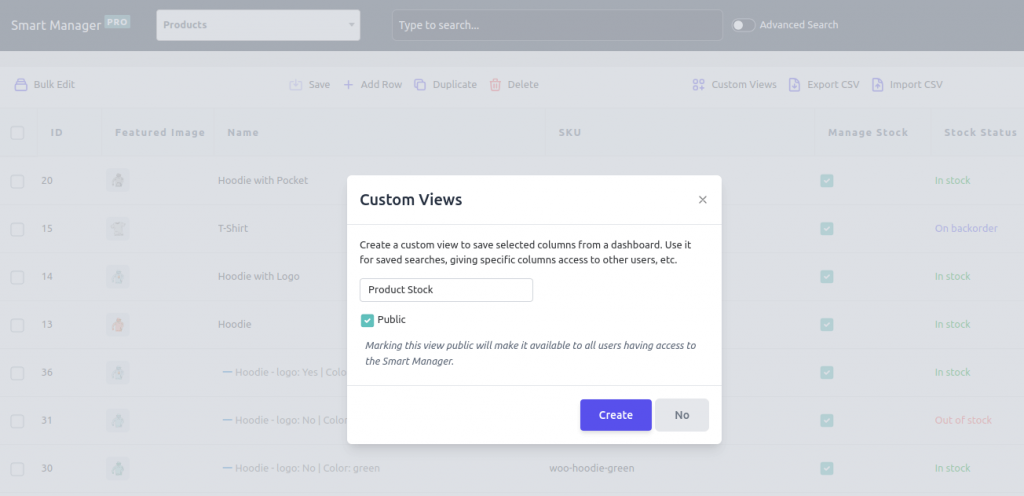1024x496 pixels.
Task: Toggle Manage Stock for product 13 Hoodie
Action: (x=827, y=324)
